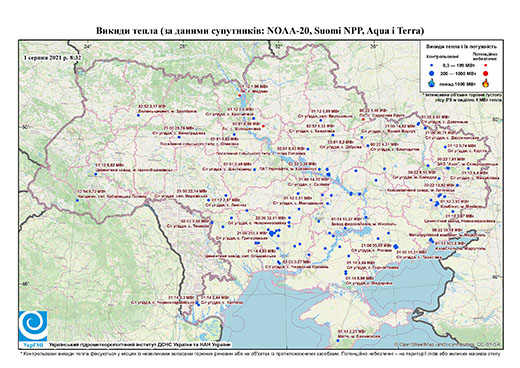
Task: Click the blue flame legend icon
Action: coord(432,83)
